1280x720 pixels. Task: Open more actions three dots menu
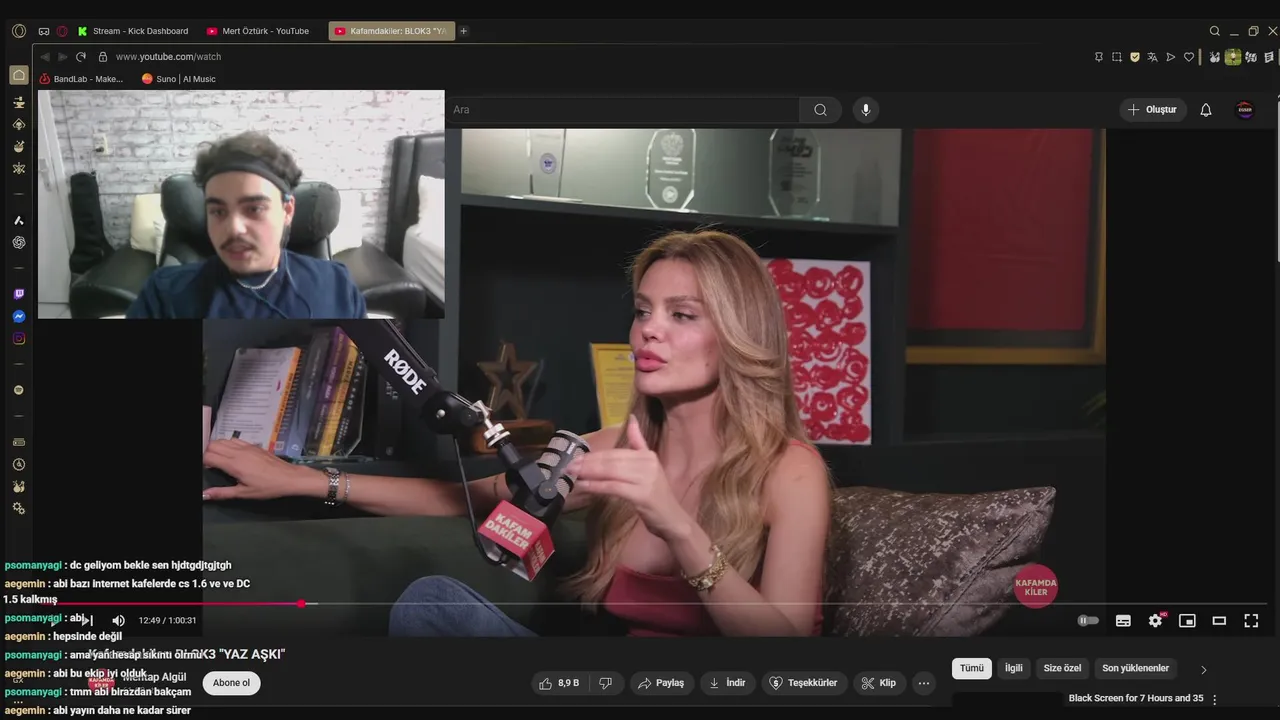coord(924,683)
